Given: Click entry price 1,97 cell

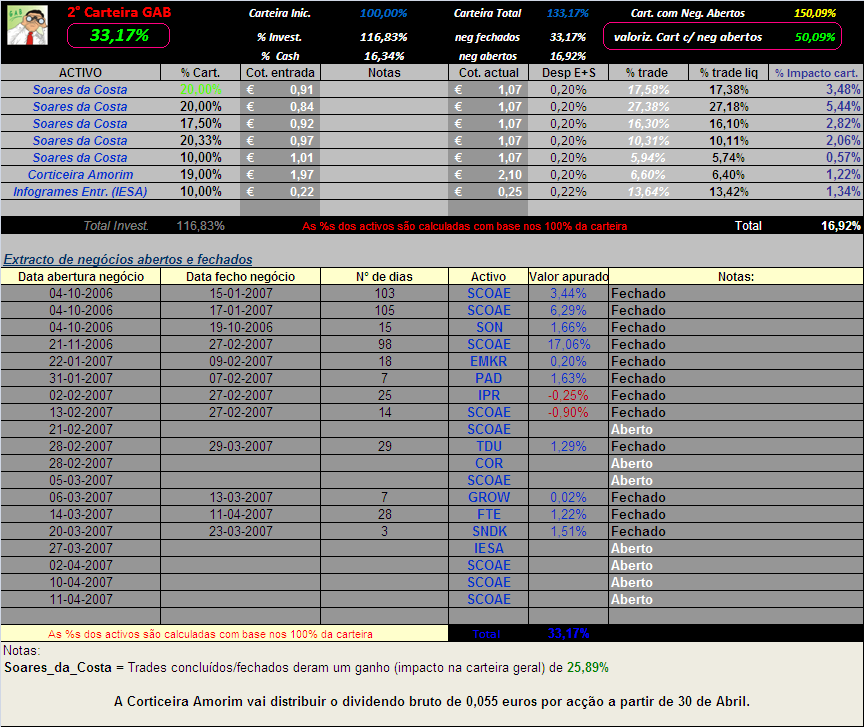Looking at the screenshot, I should point(280,175).
